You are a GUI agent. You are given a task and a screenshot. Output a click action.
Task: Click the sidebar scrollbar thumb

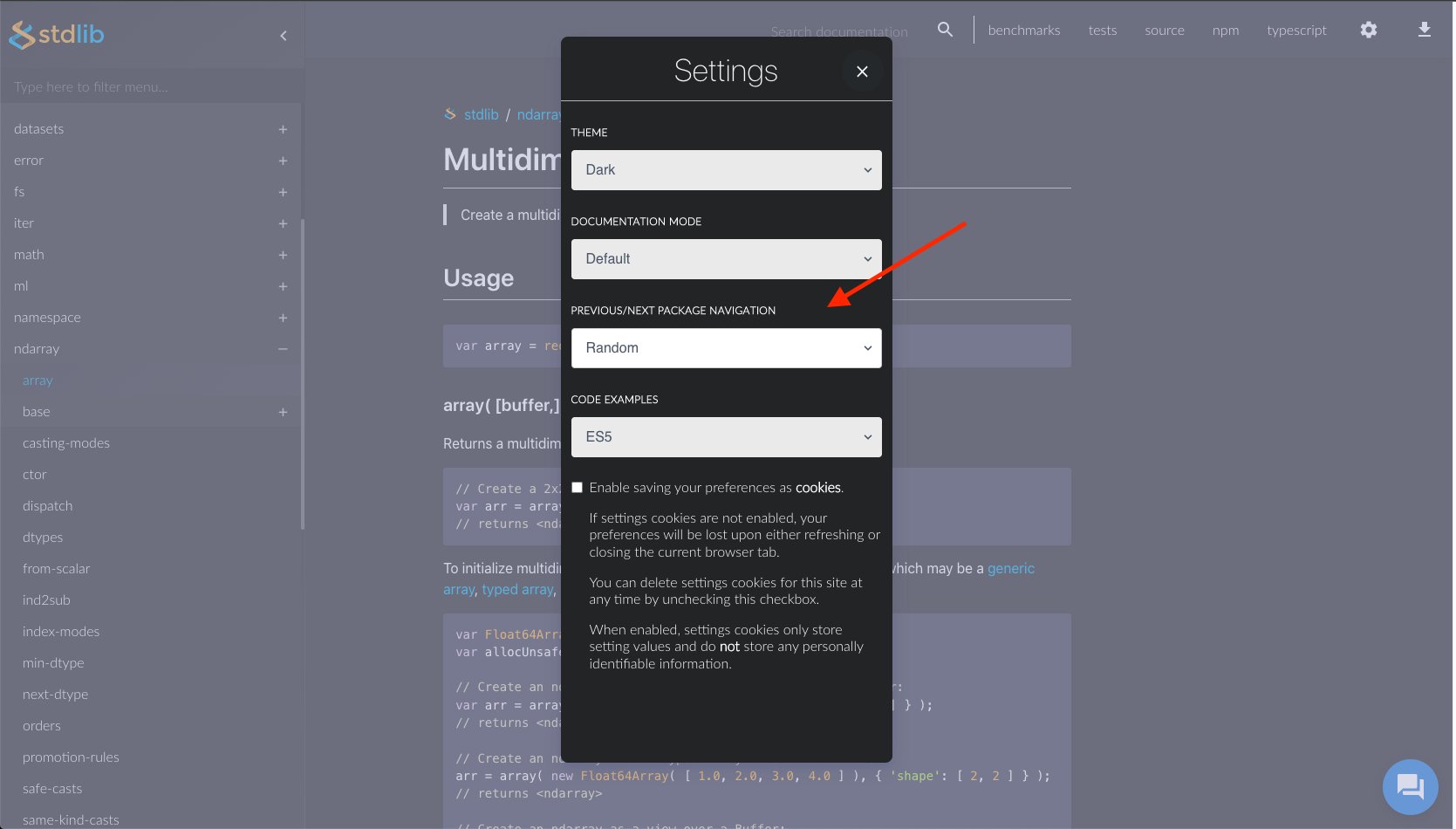click(x=303, y=373)
